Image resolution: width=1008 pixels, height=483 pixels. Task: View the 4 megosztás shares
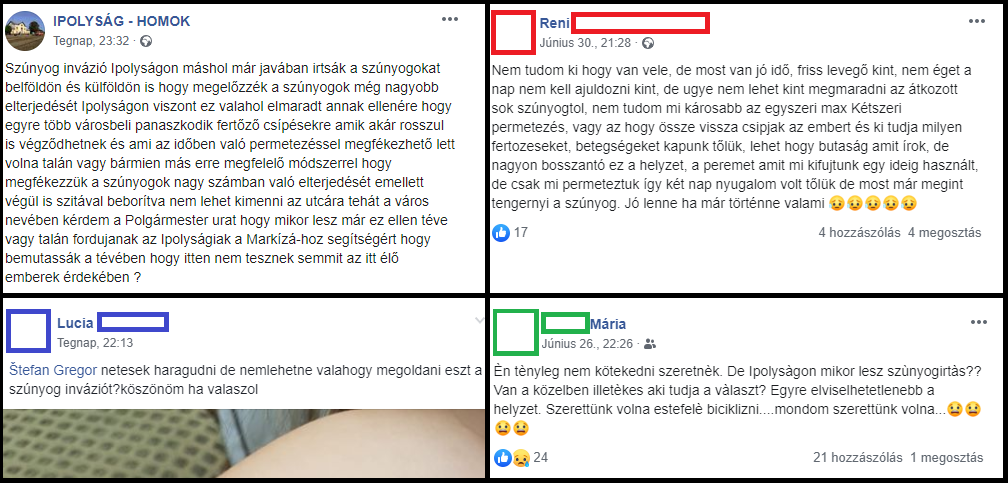pyautogui.click(x=944, y=233)
